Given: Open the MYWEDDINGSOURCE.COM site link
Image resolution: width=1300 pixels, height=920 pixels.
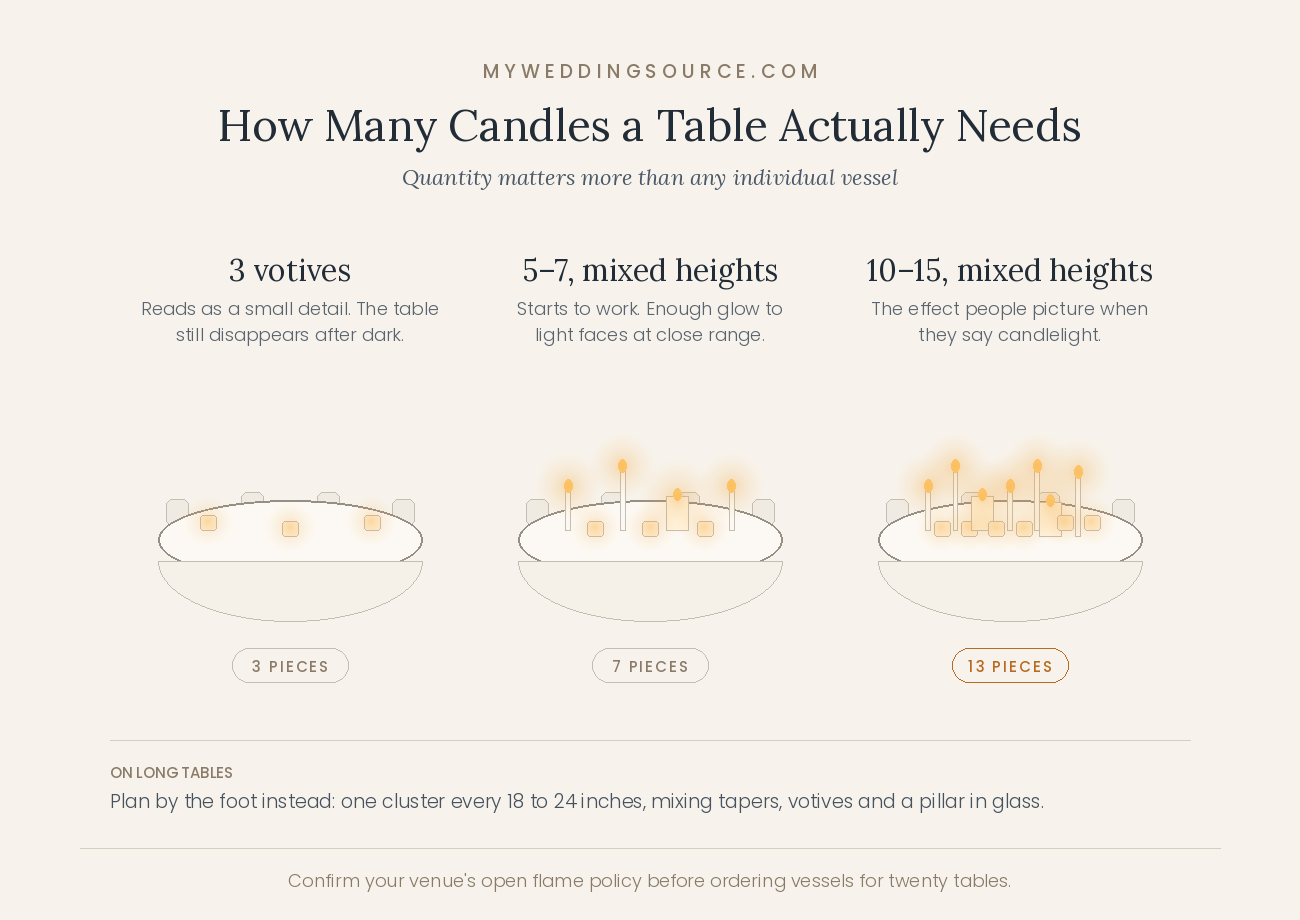Looking at the screenshot, I should point(651,72).
